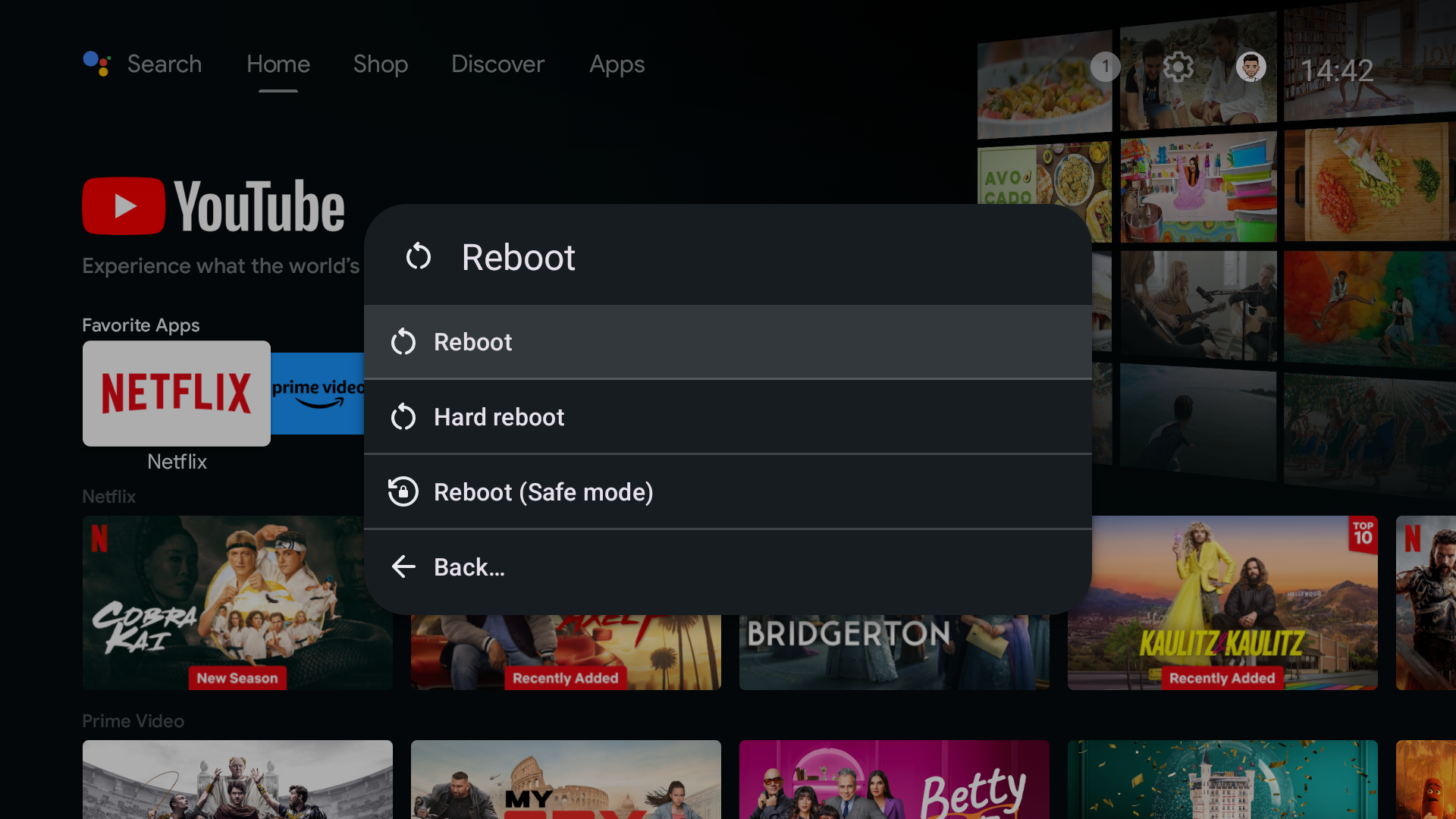
Task: Open the gladiator arena Prime Video thumbnail
Action: 237,780
